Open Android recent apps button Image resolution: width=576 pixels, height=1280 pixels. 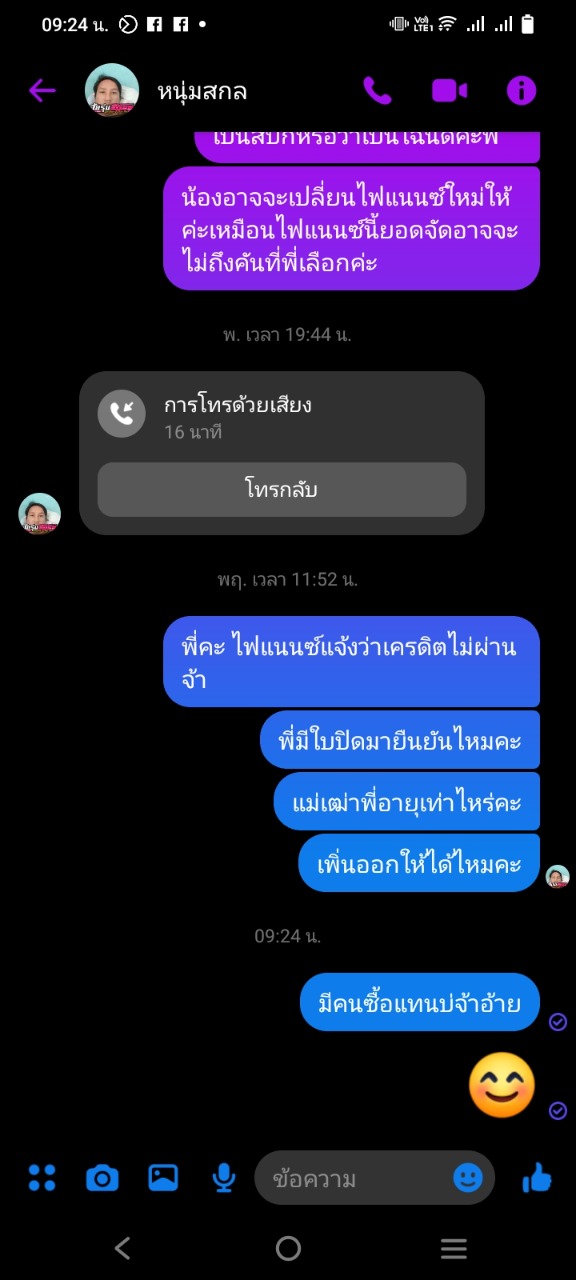[x=454, y=1248]
